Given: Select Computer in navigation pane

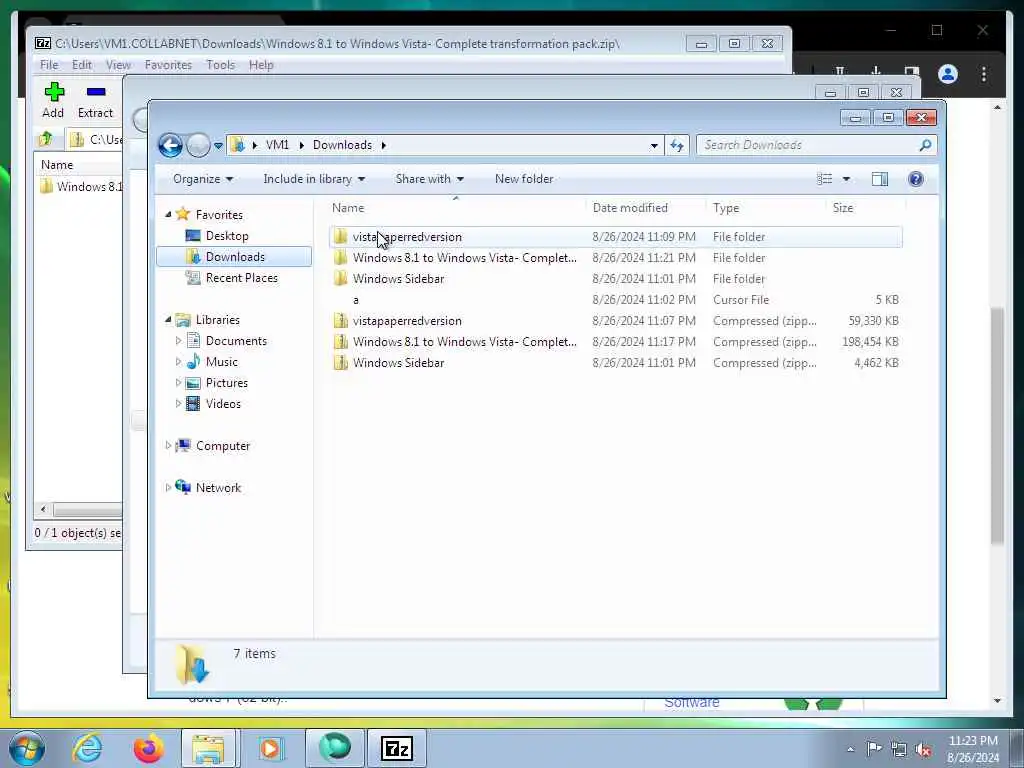Looking at the screenshot, I should 222,445.
